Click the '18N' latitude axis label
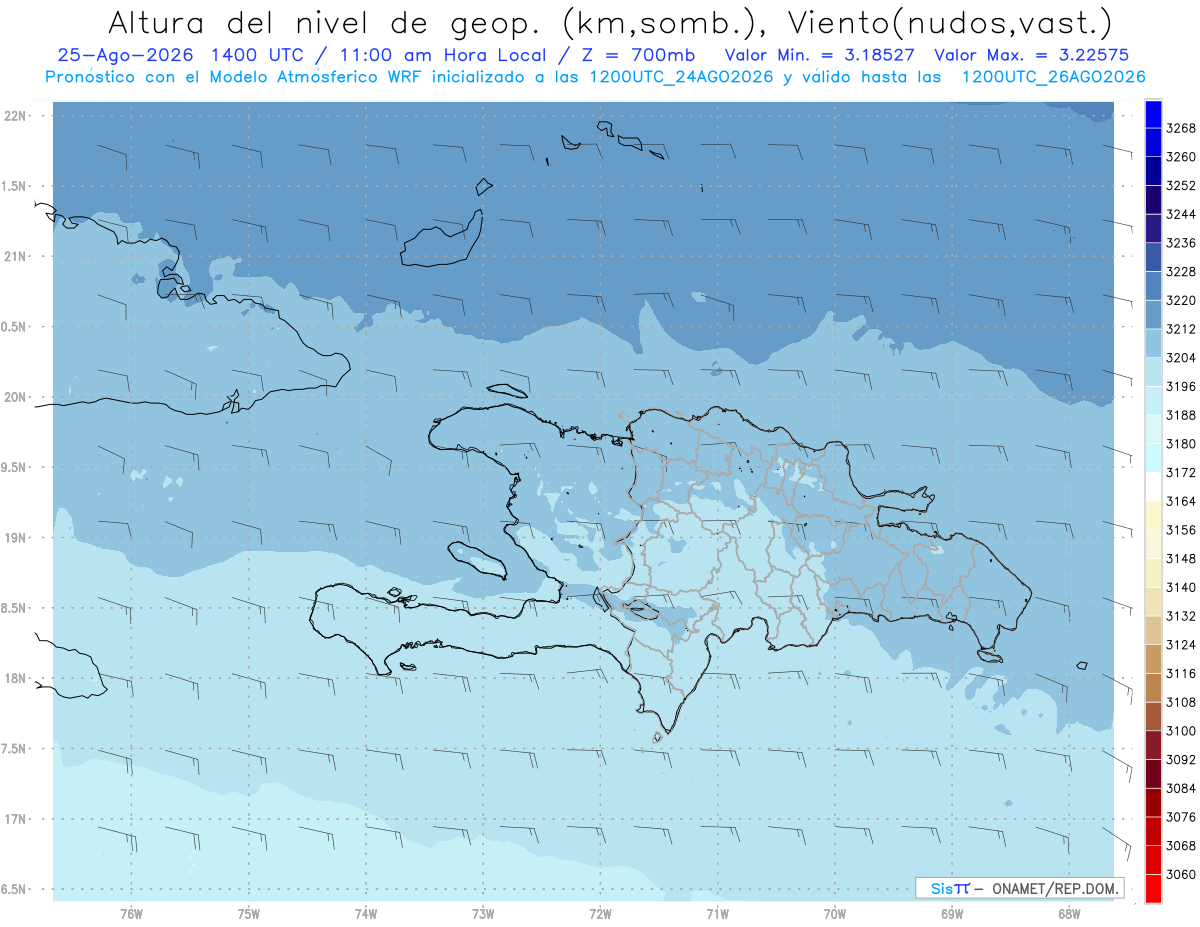The image size is (1200, 927). point(16,678)
